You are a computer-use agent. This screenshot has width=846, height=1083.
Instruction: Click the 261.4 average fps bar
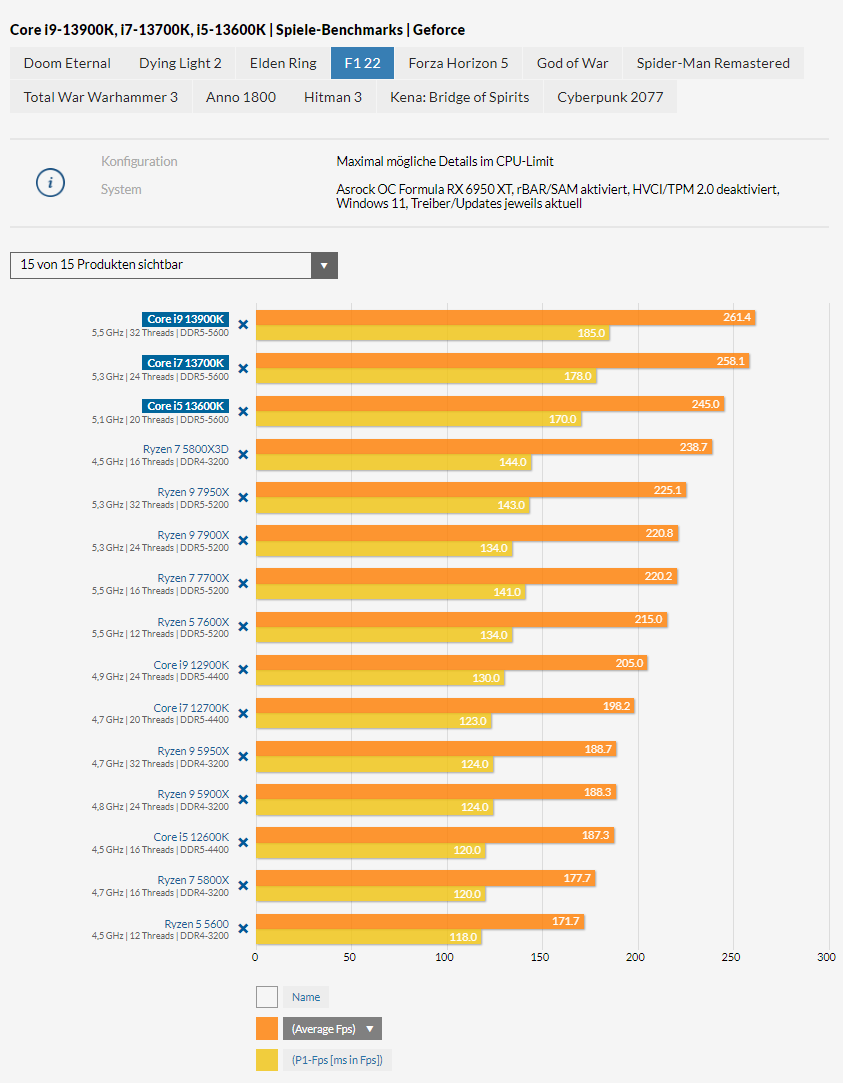click(x=506, y=318)
